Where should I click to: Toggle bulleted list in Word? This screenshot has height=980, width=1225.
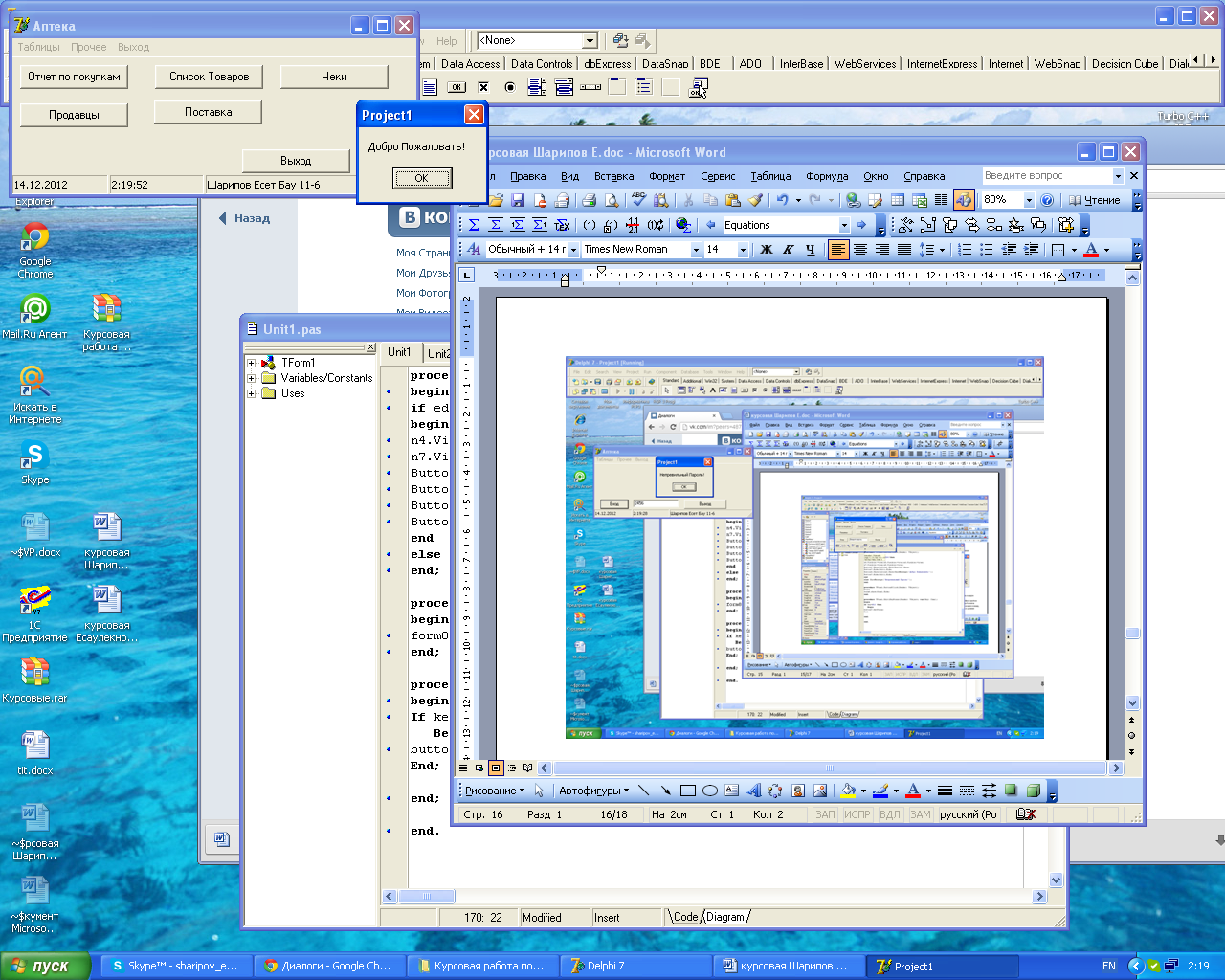pyautogui.click(x=987, y=249)
